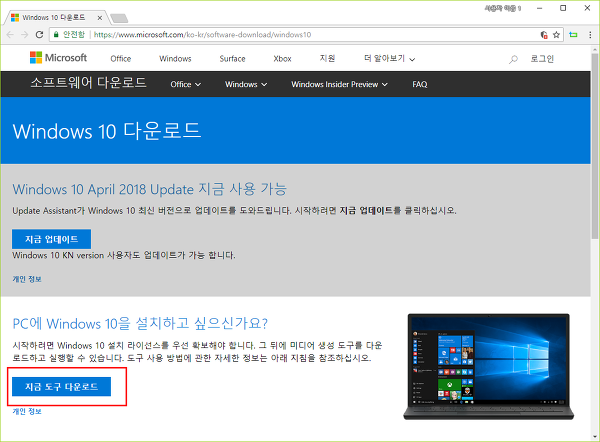
Task: Open 개인 정보 link under 지금 업데이트
Action: click(x=27, y=279)
